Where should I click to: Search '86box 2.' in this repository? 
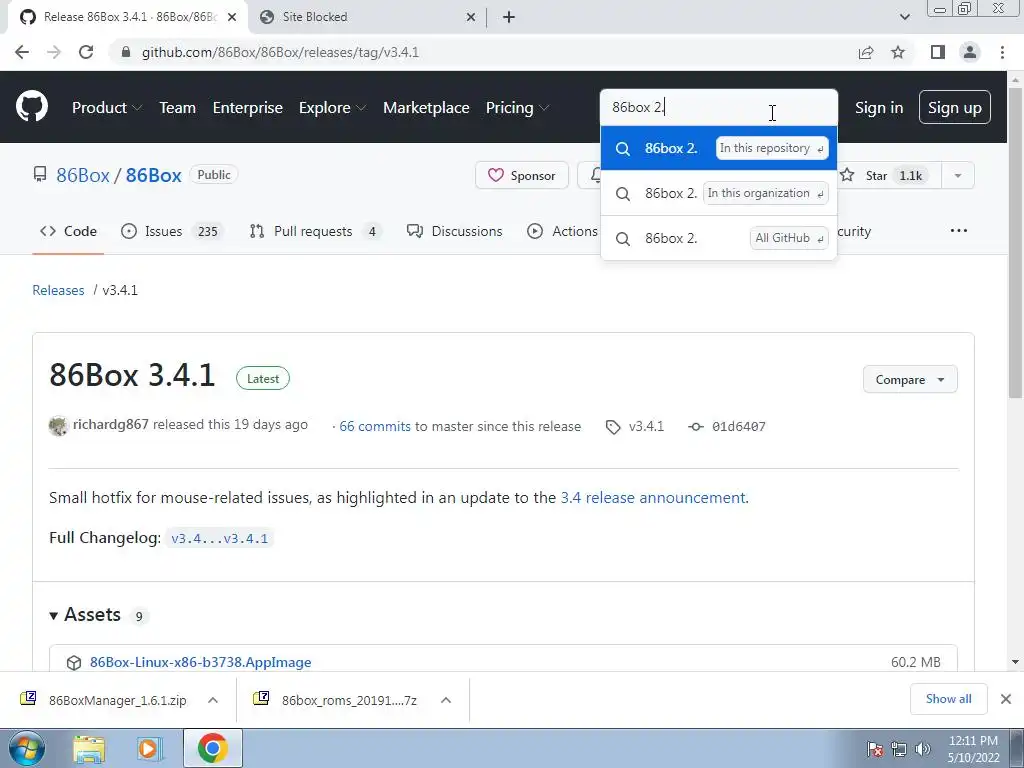tap(718, 148)
